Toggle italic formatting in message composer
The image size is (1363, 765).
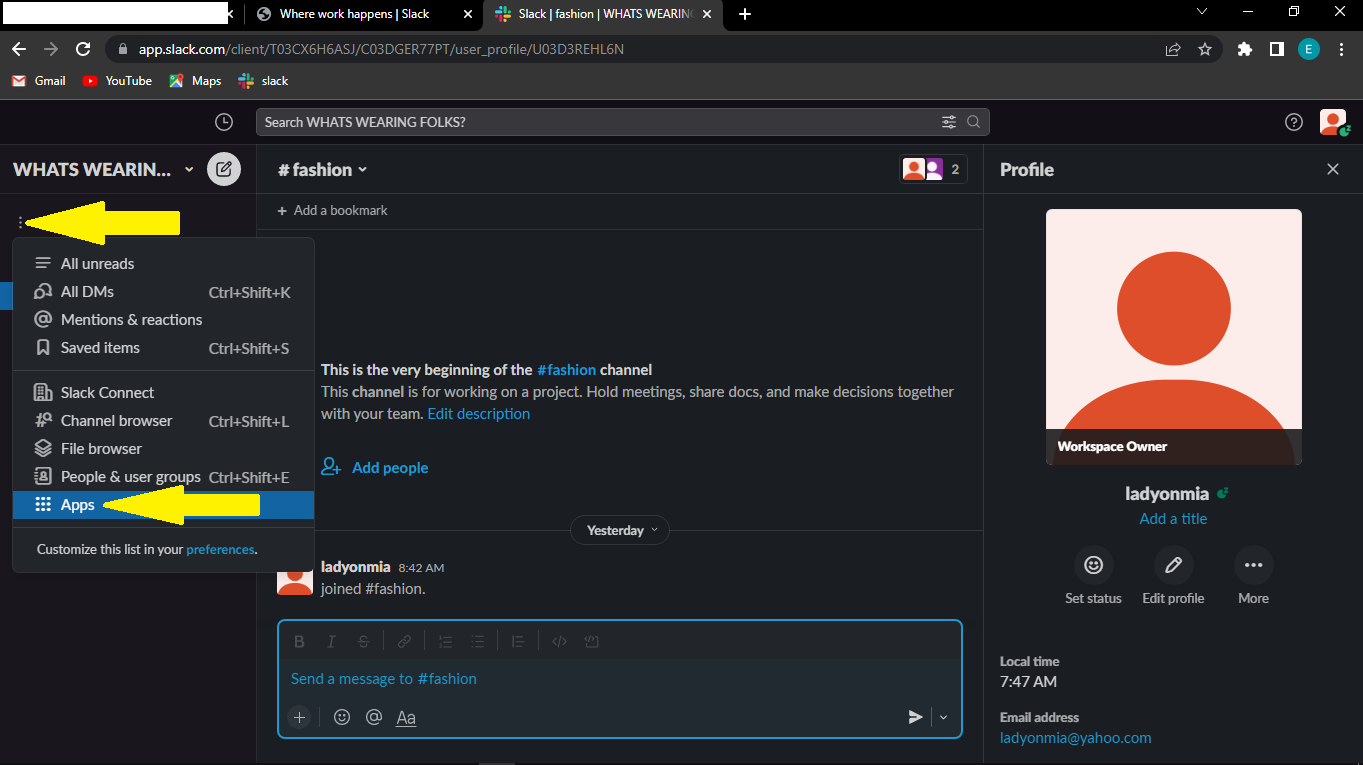click(331, 642)
